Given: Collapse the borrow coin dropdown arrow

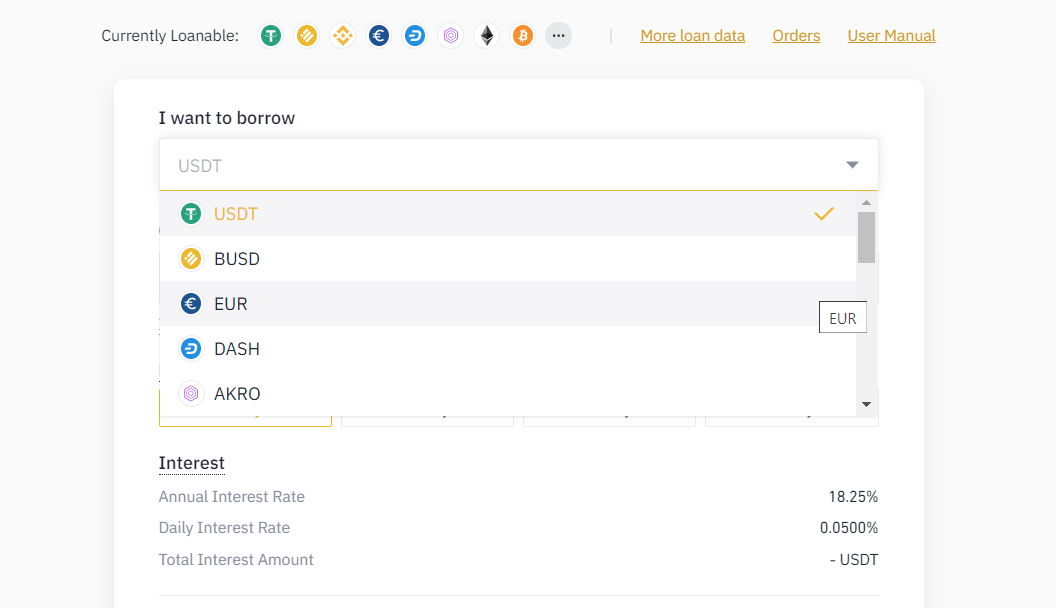Looking at the screenshot, I should pyautogui.click(x=852, y=165).
